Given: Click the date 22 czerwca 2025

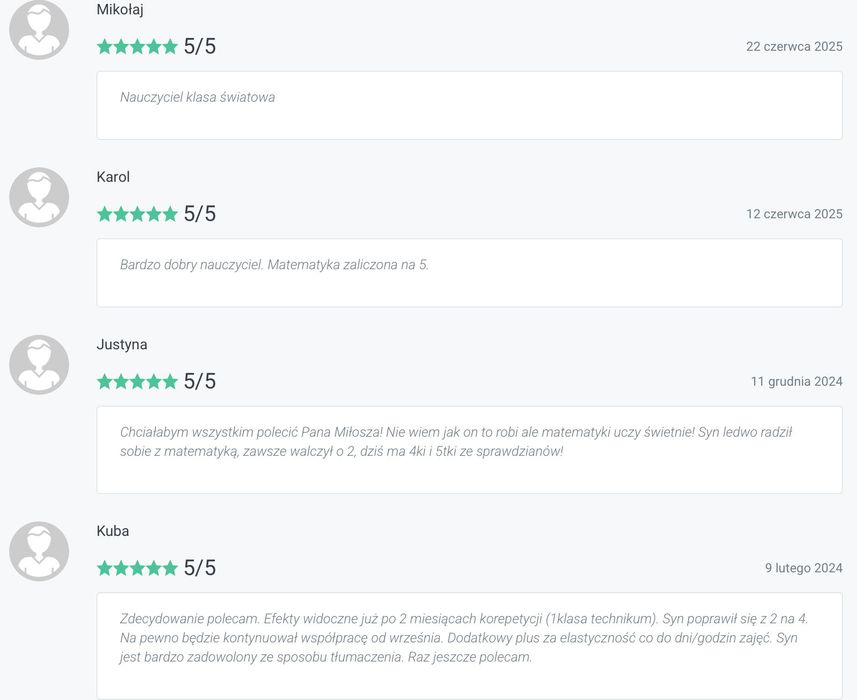Looking at the screenshot, I should coord(794,47).
